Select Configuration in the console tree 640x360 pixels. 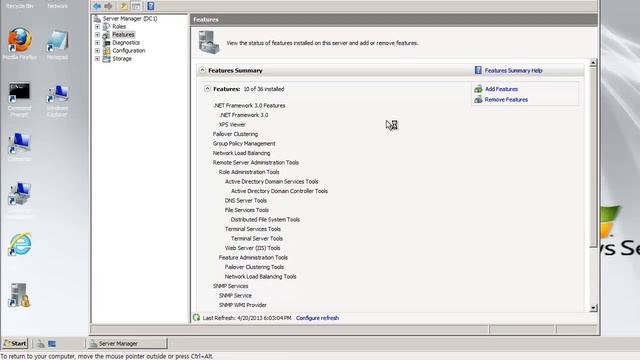tap(129, 51)
